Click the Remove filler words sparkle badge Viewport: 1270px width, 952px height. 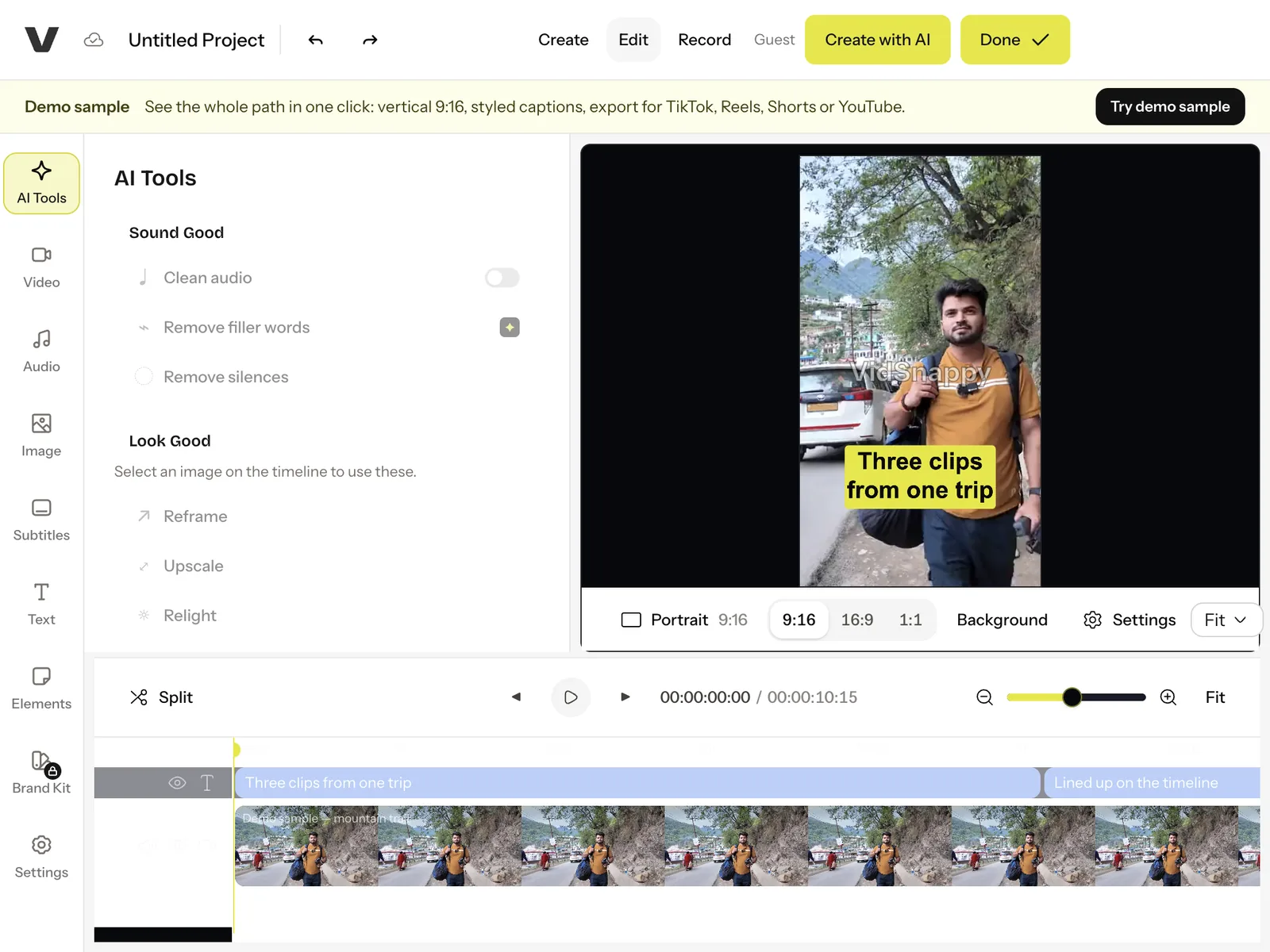[510, 327]
